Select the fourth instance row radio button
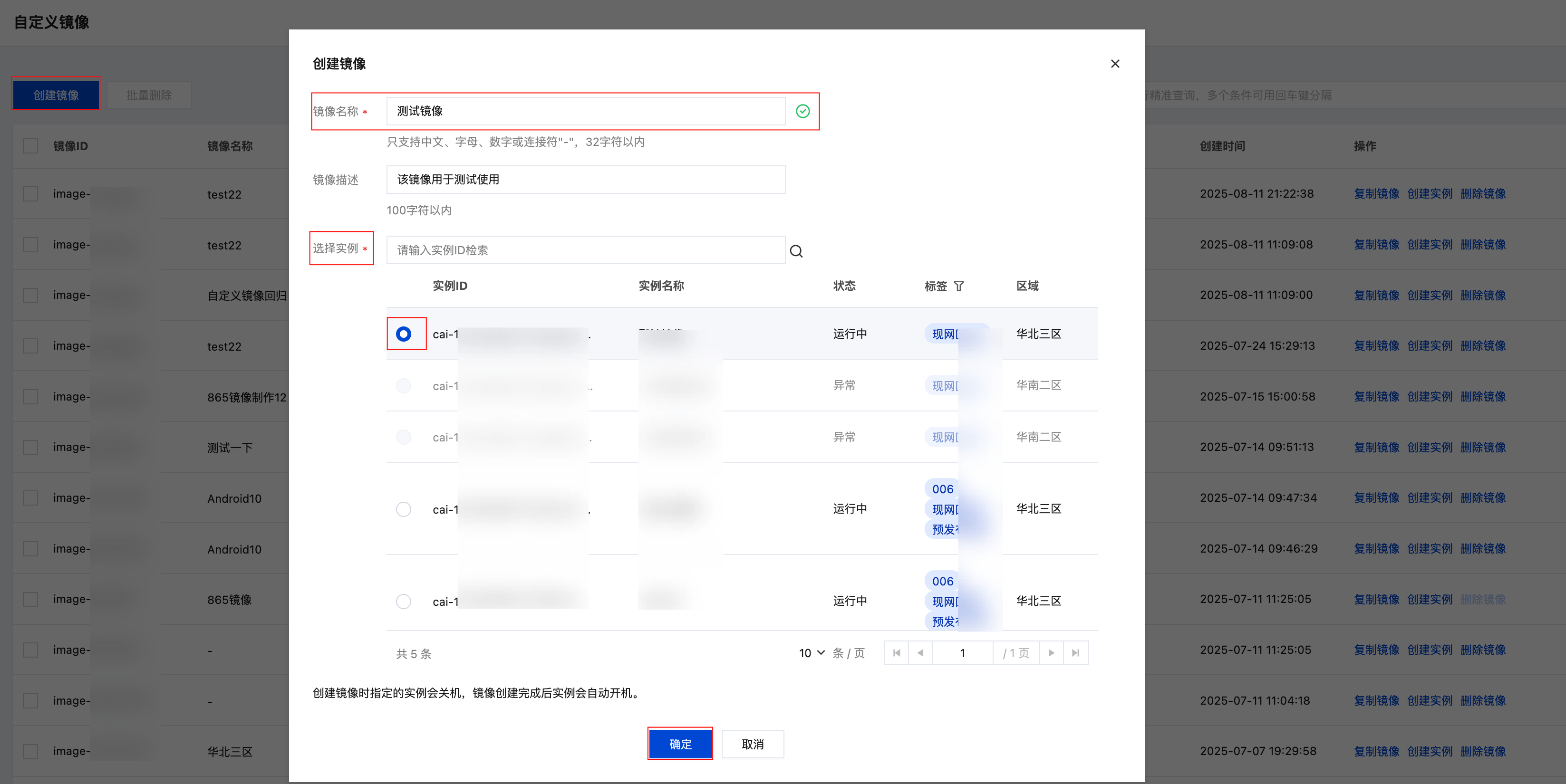1566x784 pixels. point(403,509)
